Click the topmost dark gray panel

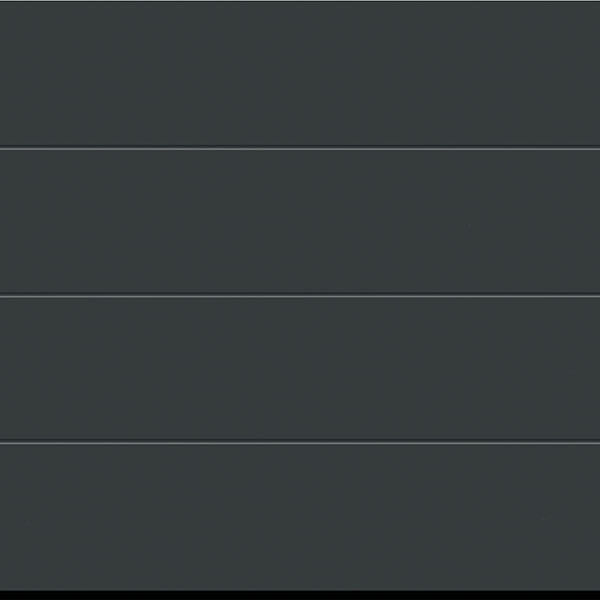click(300, 74)
